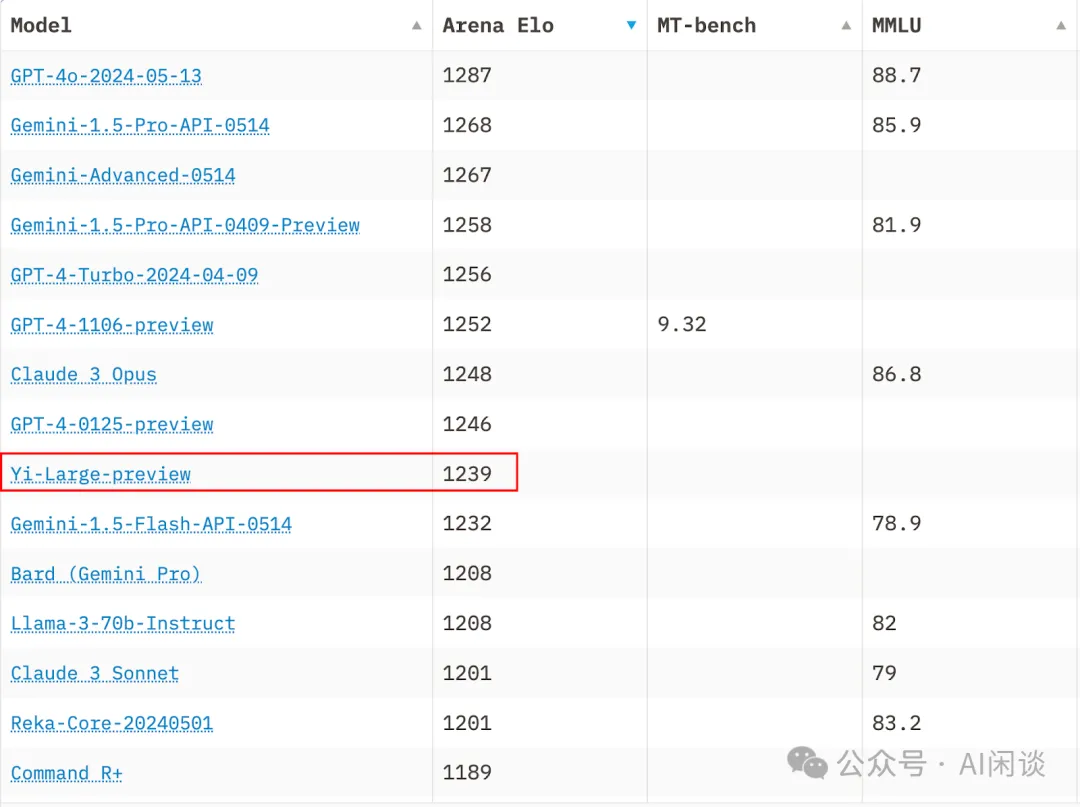Select Elo value 1267
The height and width of the screenshot is (807, 1080).
467,175
